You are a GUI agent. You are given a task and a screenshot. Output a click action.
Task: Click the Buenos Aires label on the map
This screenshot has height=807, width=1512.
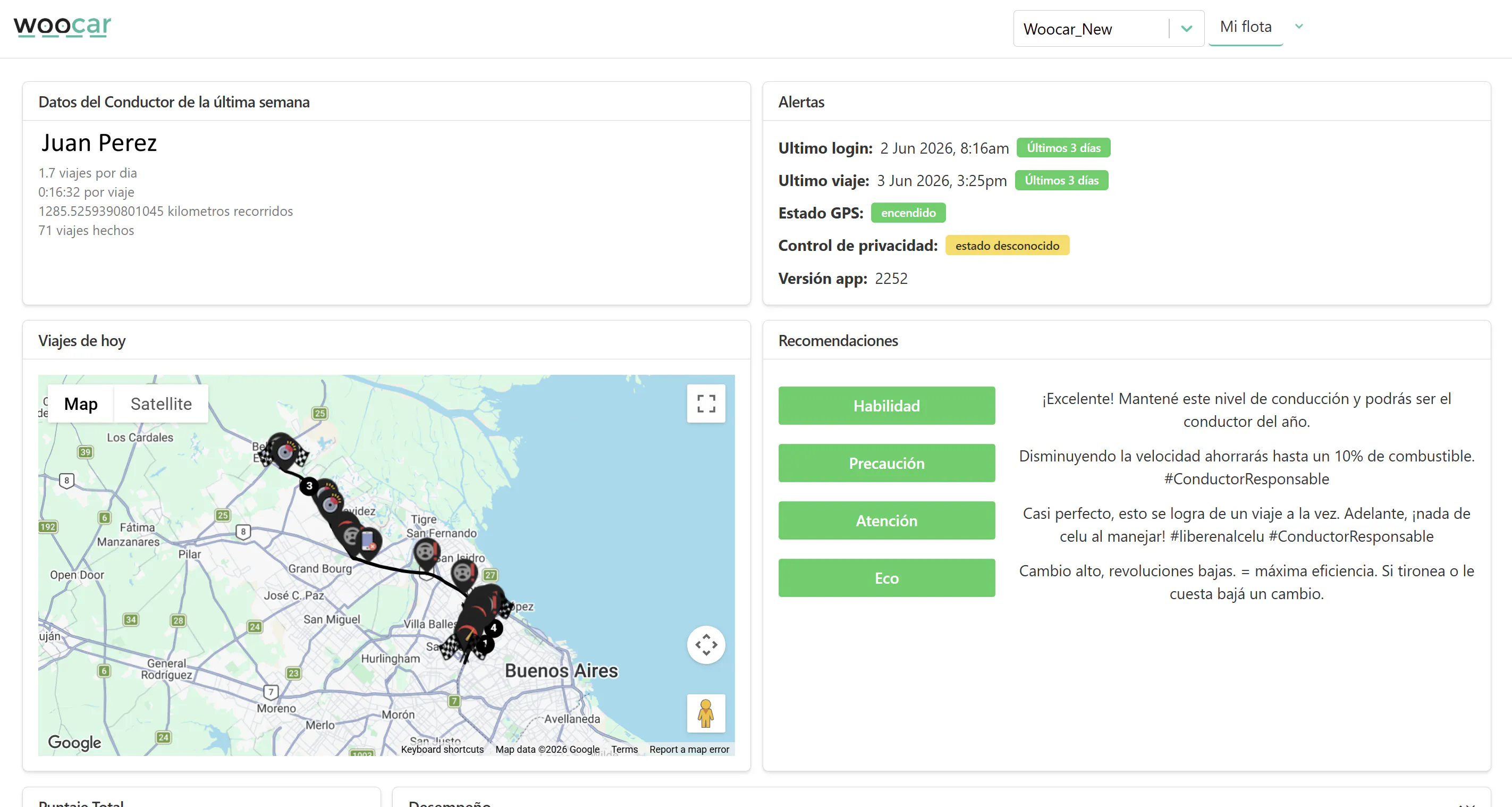tap(561, 671)
